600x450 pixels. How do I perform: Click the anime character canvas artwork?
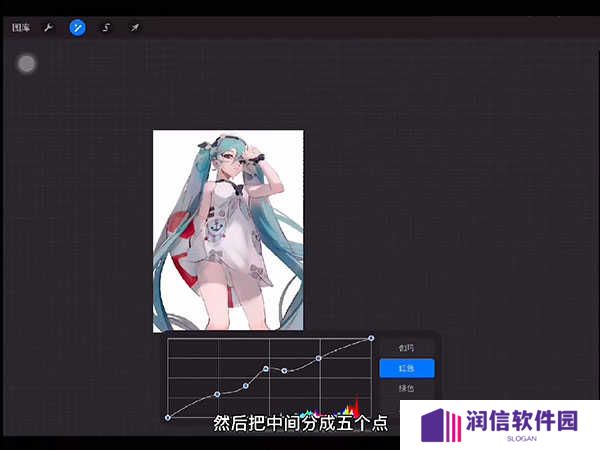(228, 230)
